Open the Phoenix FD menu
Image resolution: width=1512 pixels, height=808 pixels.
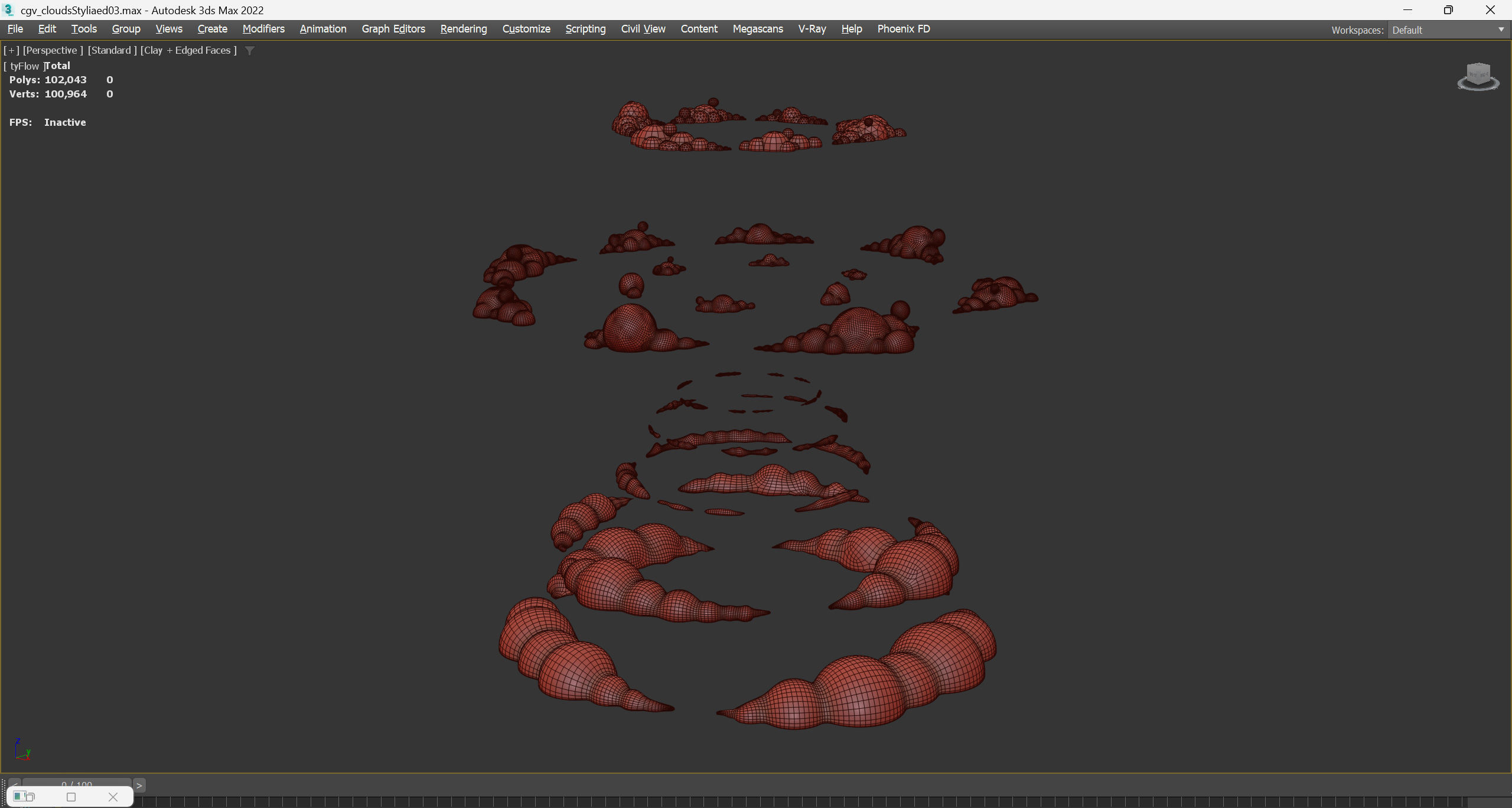[903, 29]
